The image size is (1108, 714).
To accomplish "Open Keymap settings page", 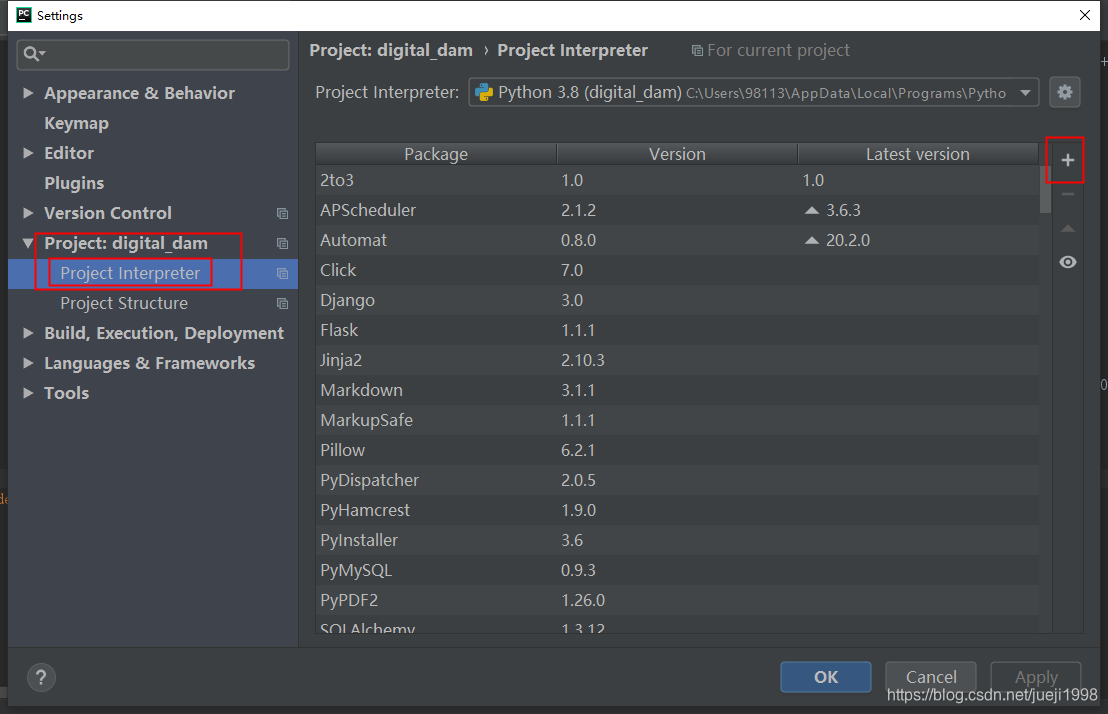I will tap(76, 123).
